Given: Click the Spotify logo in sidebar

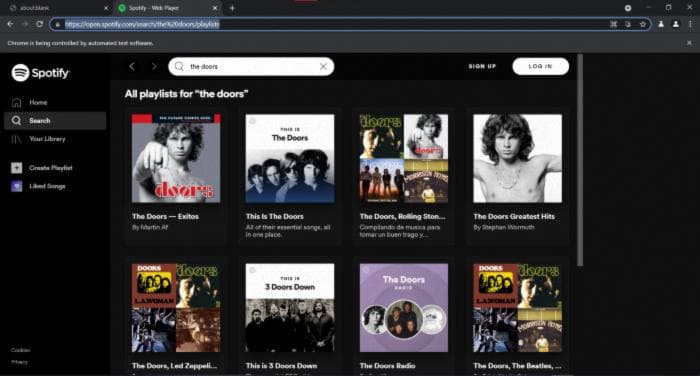Looking at the screenshot, I should pos(41,73).
